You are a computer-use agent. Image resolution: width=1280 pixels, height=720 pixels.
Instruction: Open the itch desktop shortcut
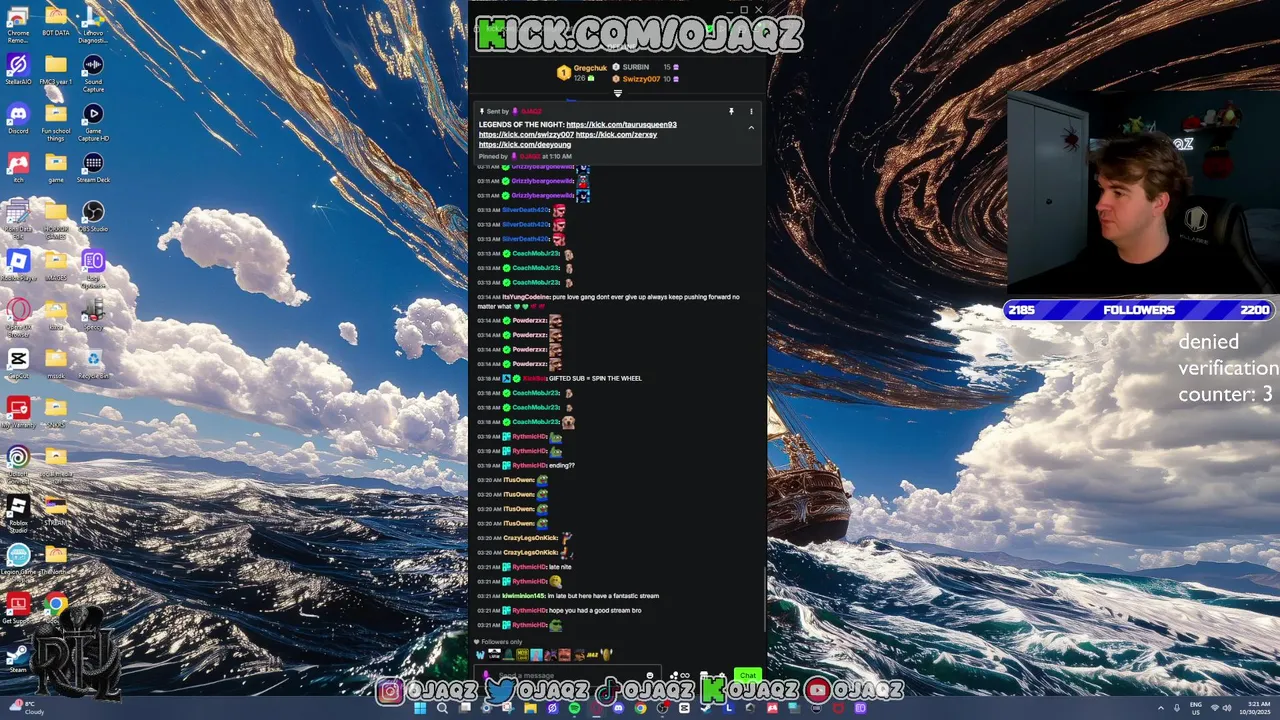click(x=18, y=168)
